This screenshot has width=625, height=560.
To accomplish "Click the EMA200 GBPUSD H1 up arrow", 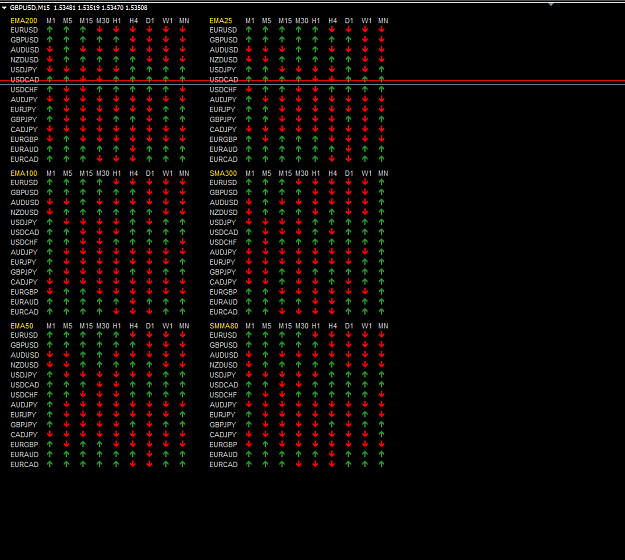I will [x=116, y=39].
